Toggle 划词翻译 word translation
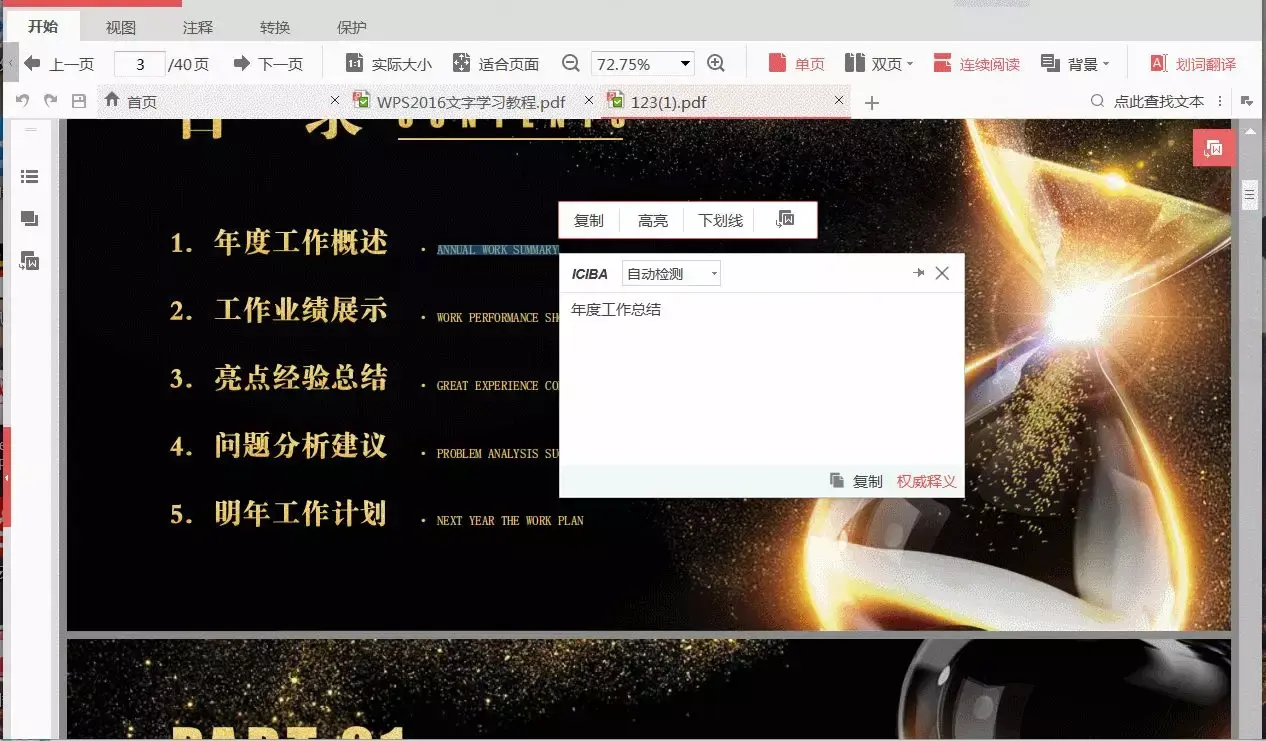This screenshot has width=1266, height=741. coord(1193,64)
